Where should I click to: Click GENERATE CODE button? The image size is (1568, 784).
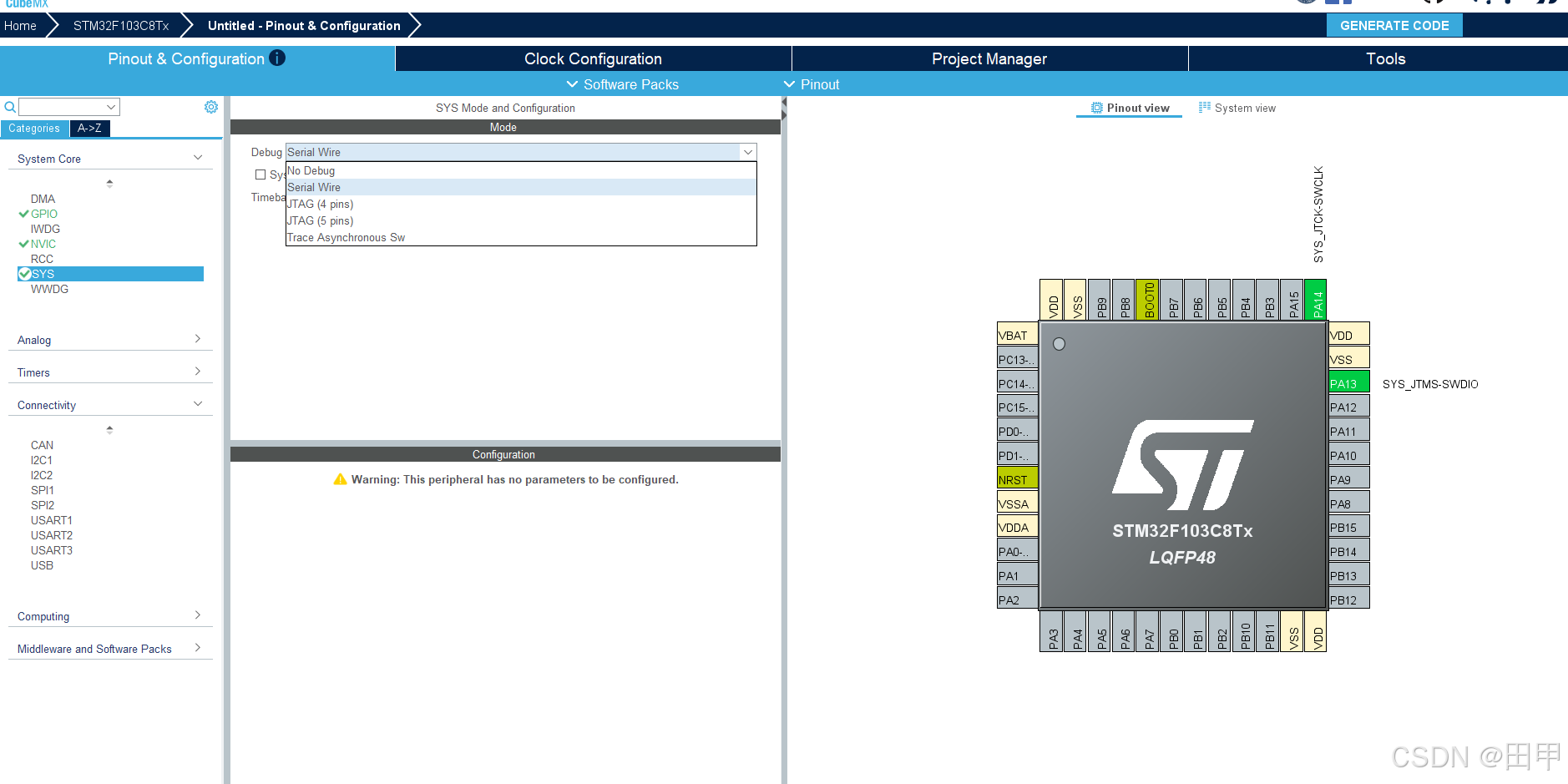1394,25
